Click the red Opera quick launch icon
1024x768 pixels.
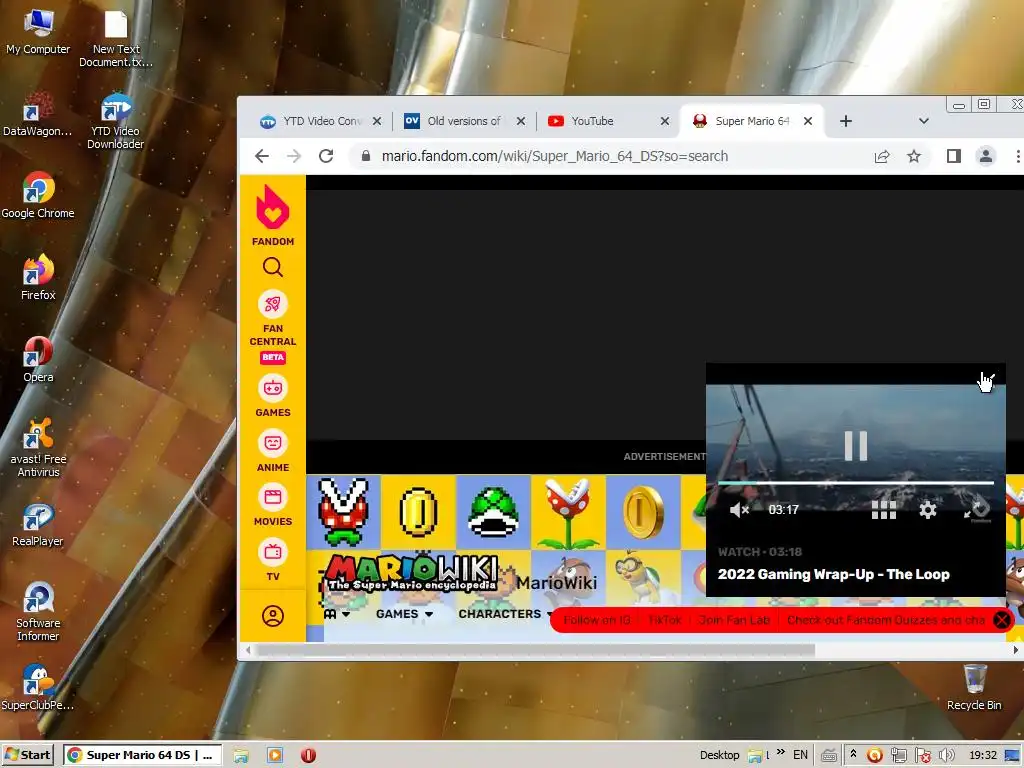point(308,755)
